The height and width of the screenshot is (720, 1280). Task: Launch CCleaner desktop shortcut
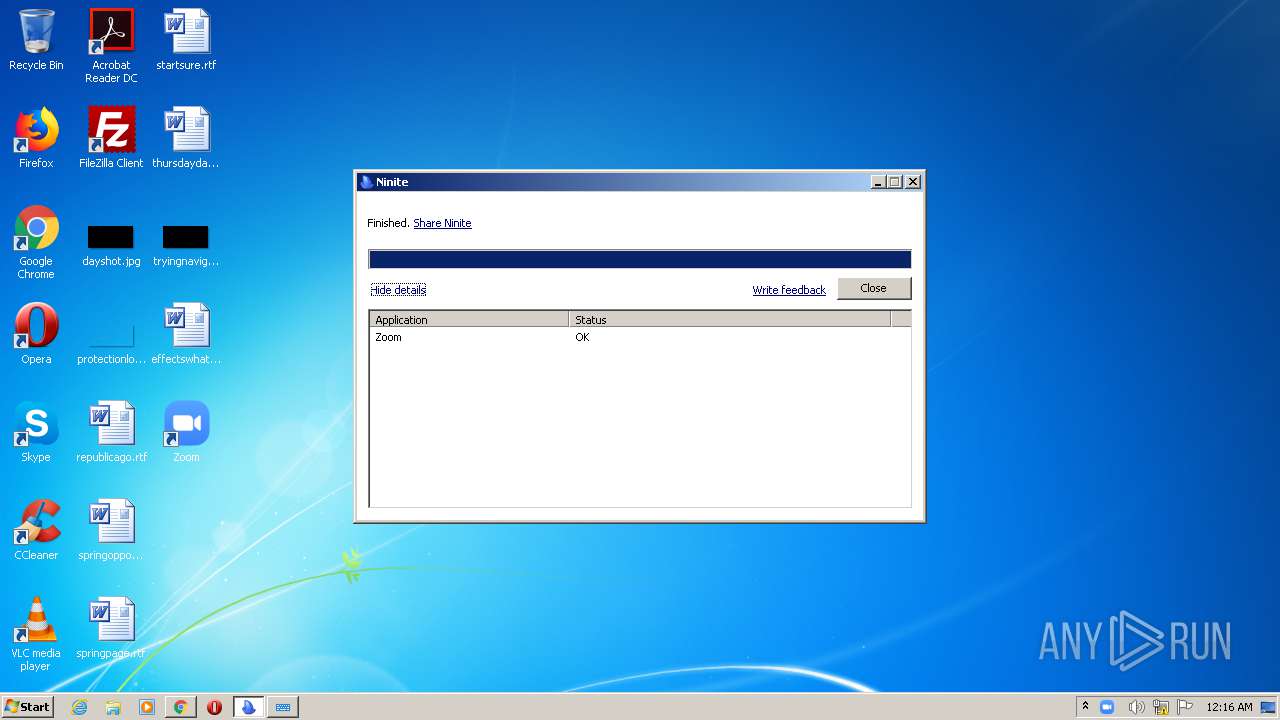tap(36, 530)
